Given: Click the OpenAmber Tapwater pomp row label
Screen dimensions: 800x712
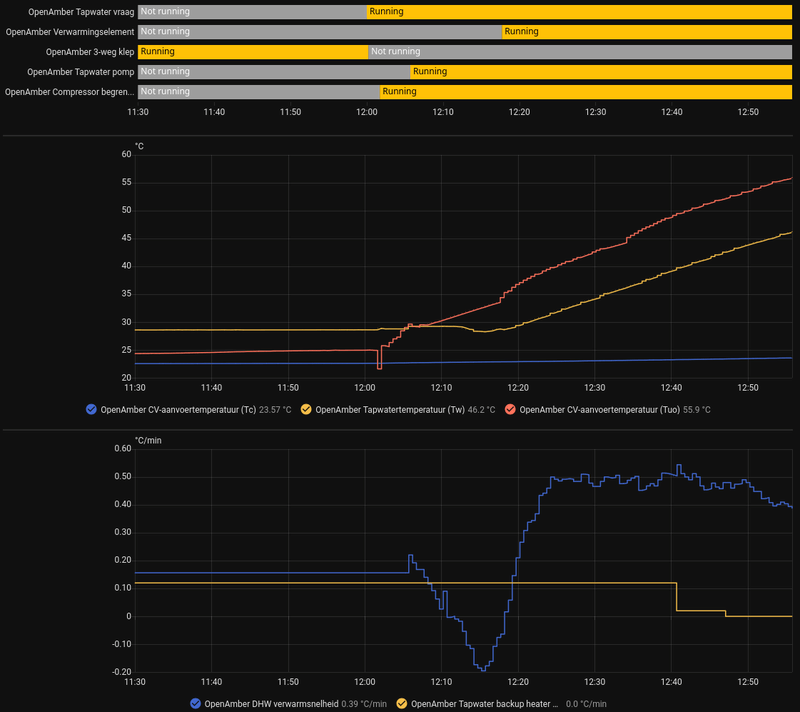Looking at the screenshot, I should [x=81, y=72].
